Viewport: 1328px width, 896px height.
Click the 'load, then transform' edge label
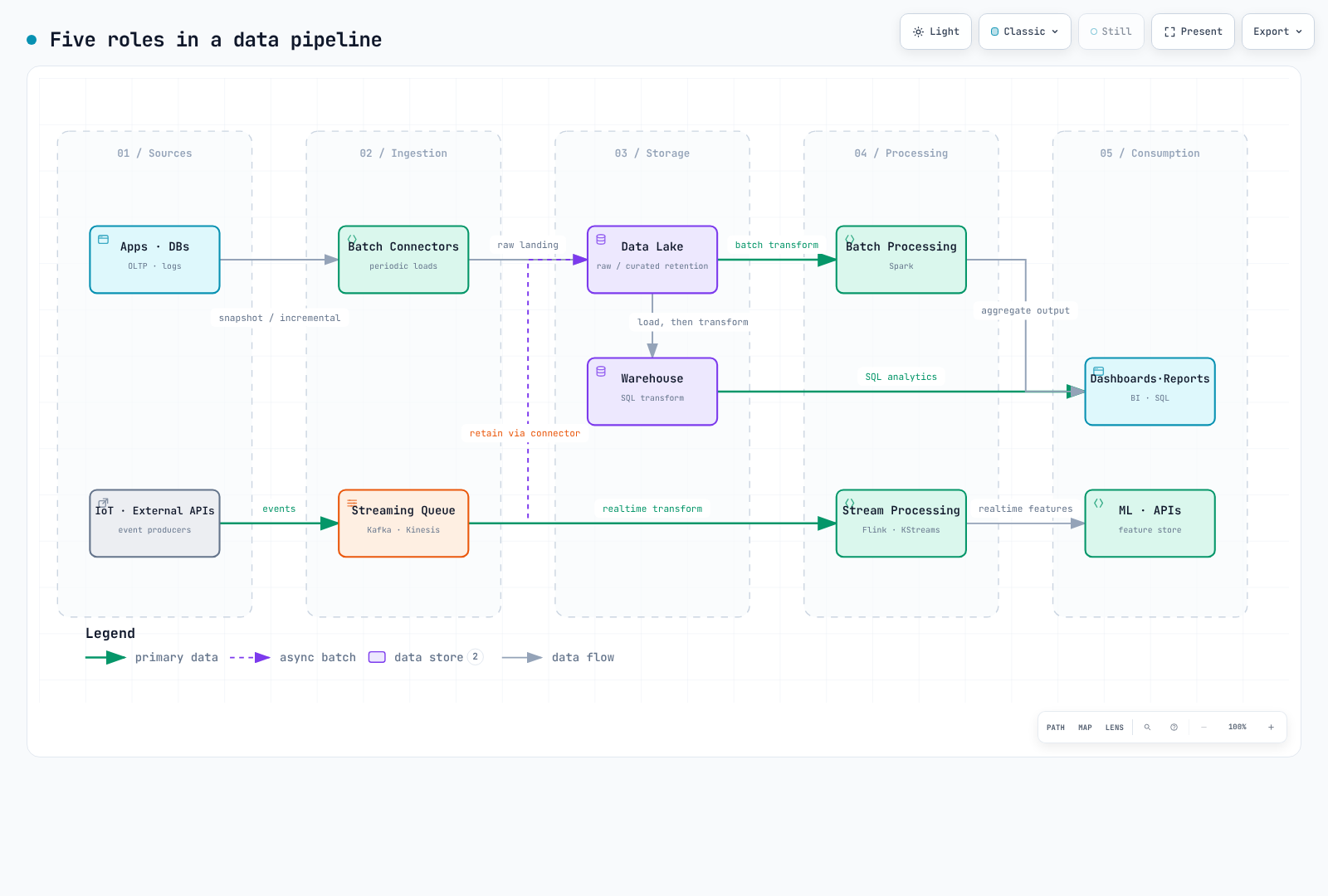693,322
